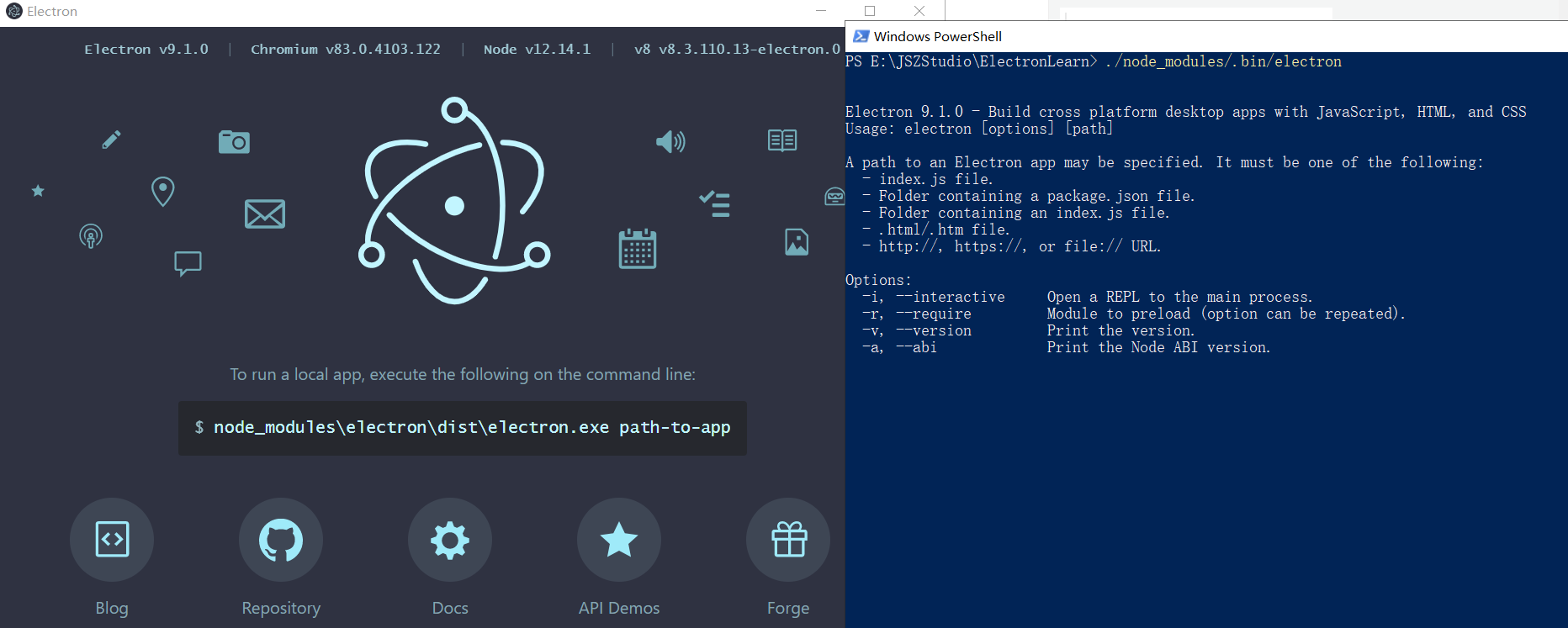This screenshot has height=628, width=1568.
Task: Click the Windows PowerShell title bar text
Action: click(x=937, y=36)
